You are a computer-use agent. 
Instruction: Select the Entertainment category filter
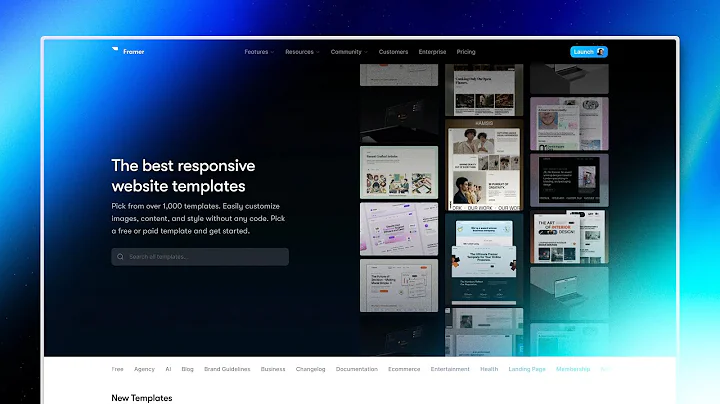[x=450, y=369]
